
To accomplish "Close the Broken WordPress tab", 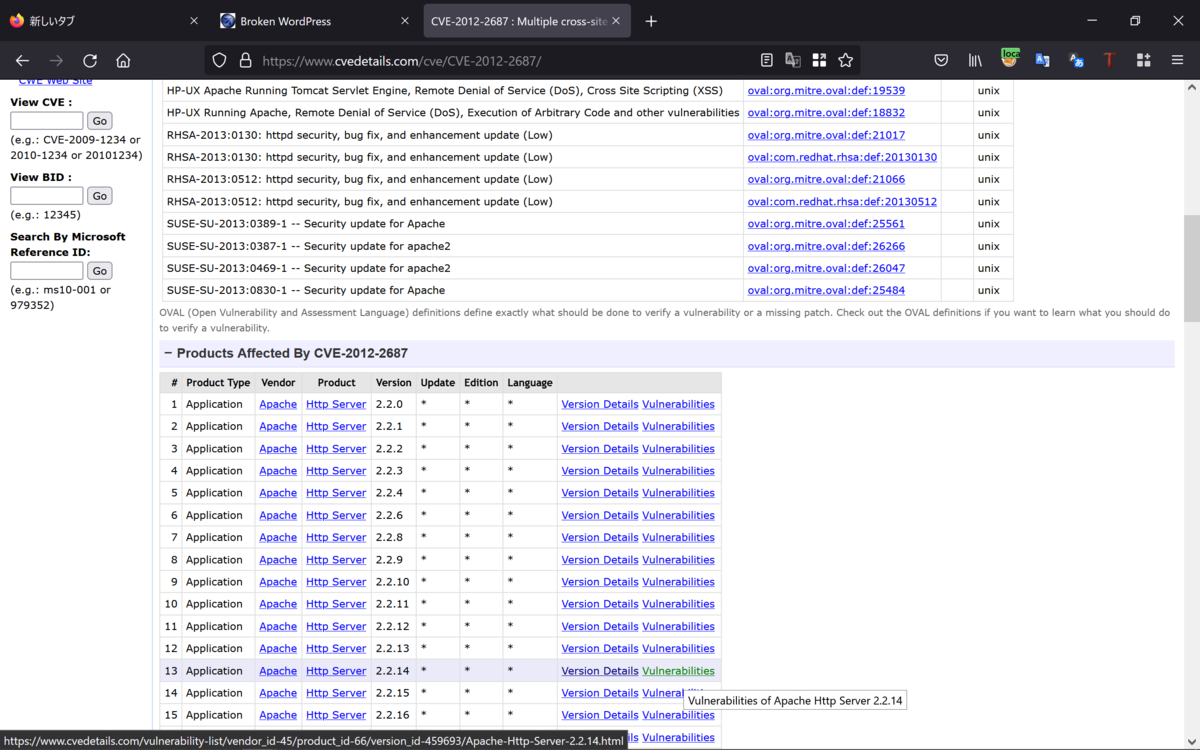I will [x=404, y=21].
